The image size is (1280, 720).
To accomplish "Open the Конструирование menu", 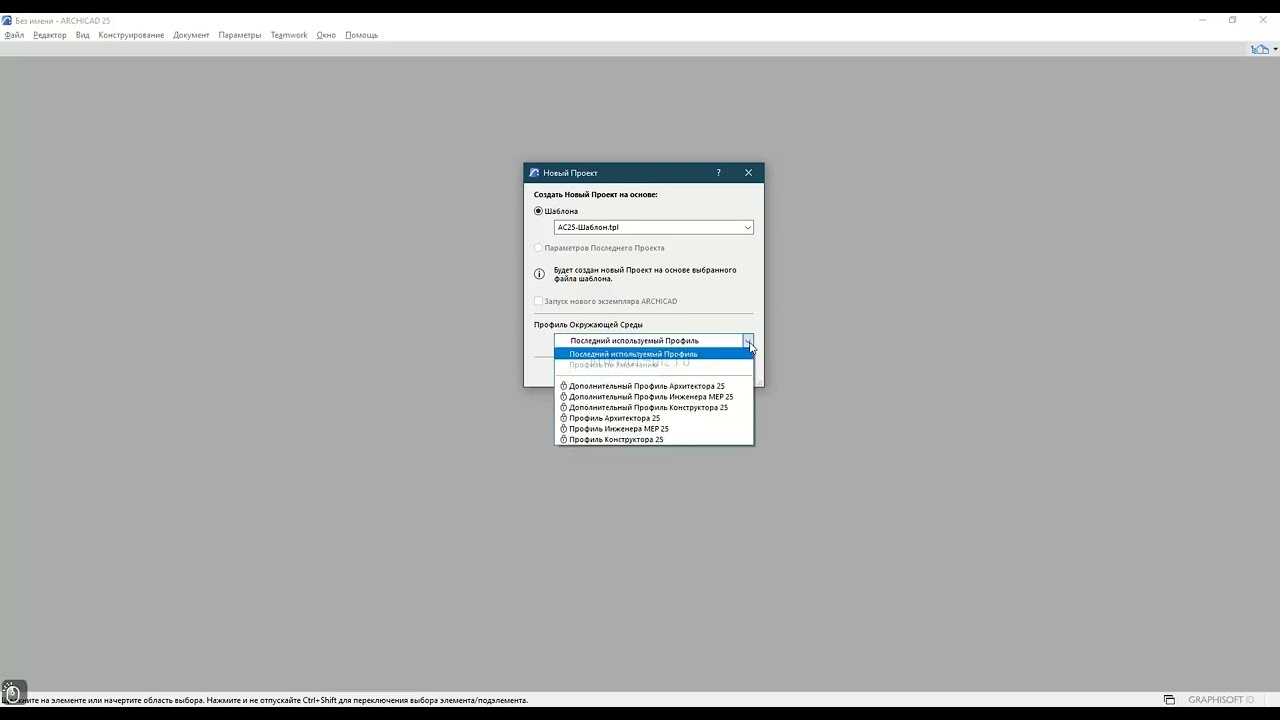I will 131,35.
